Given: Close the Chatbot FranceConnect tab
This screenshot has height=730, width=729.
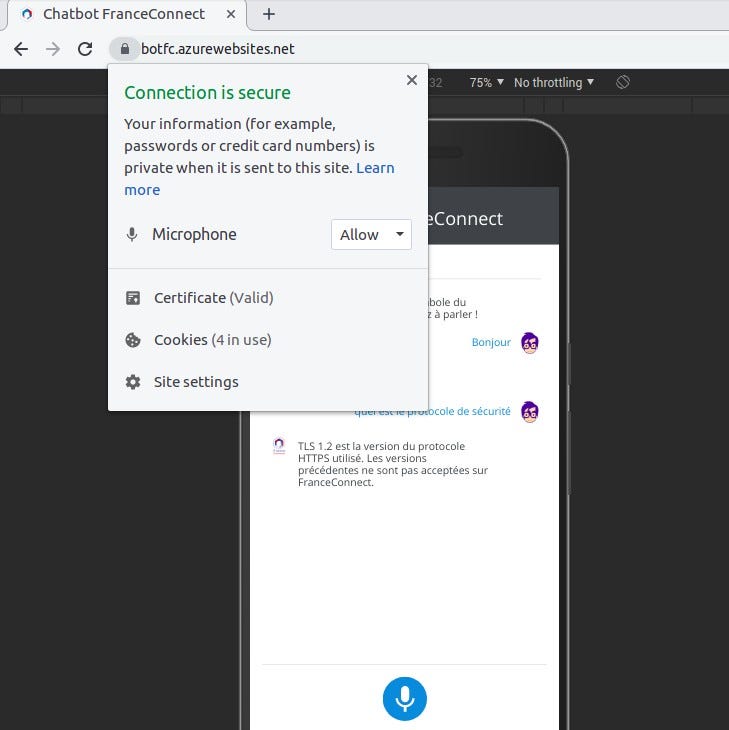Looking at the screenshot, I should (230, 14).
